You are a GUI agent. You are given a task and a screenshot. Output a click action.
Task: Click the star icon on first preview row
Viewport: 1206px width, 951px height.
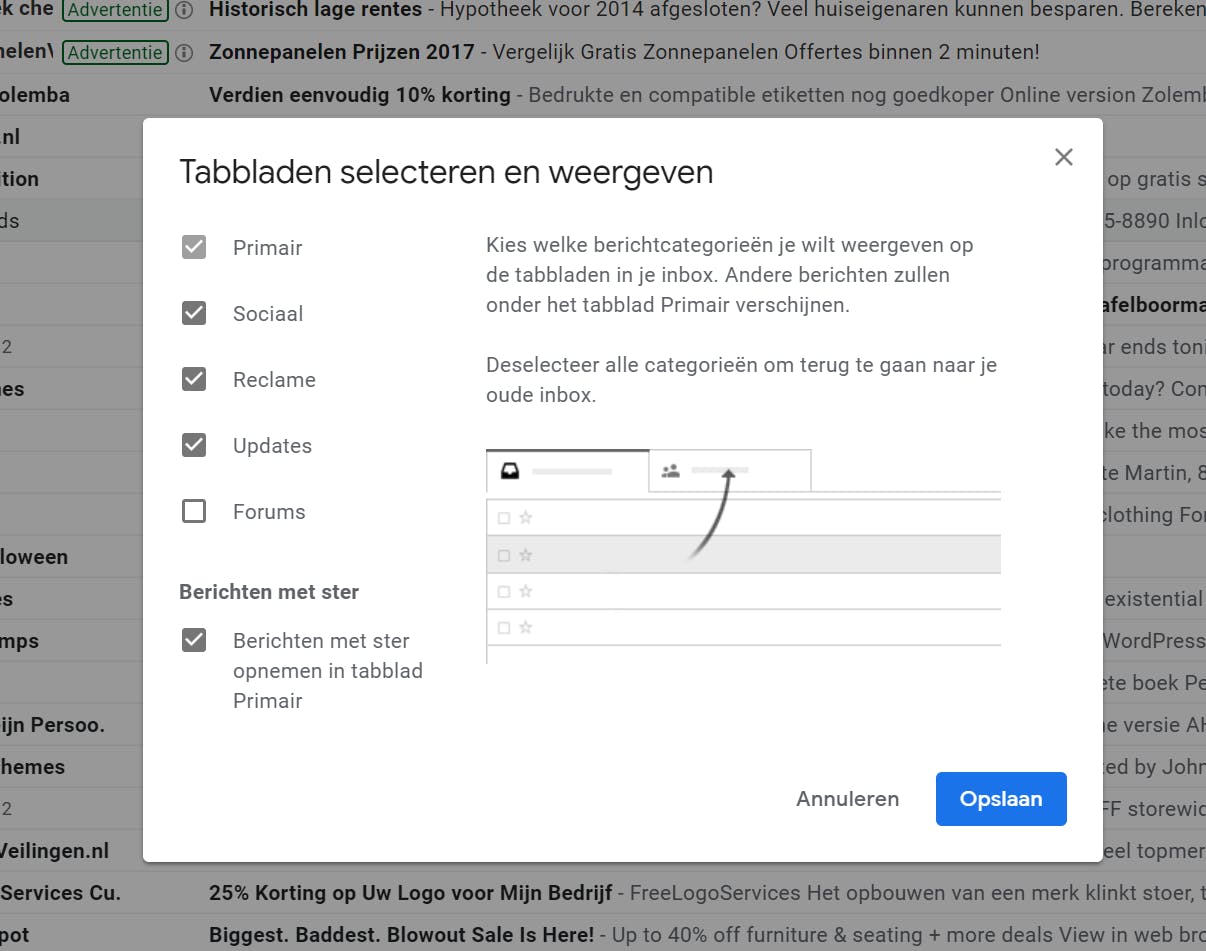[x=525, y=517]
